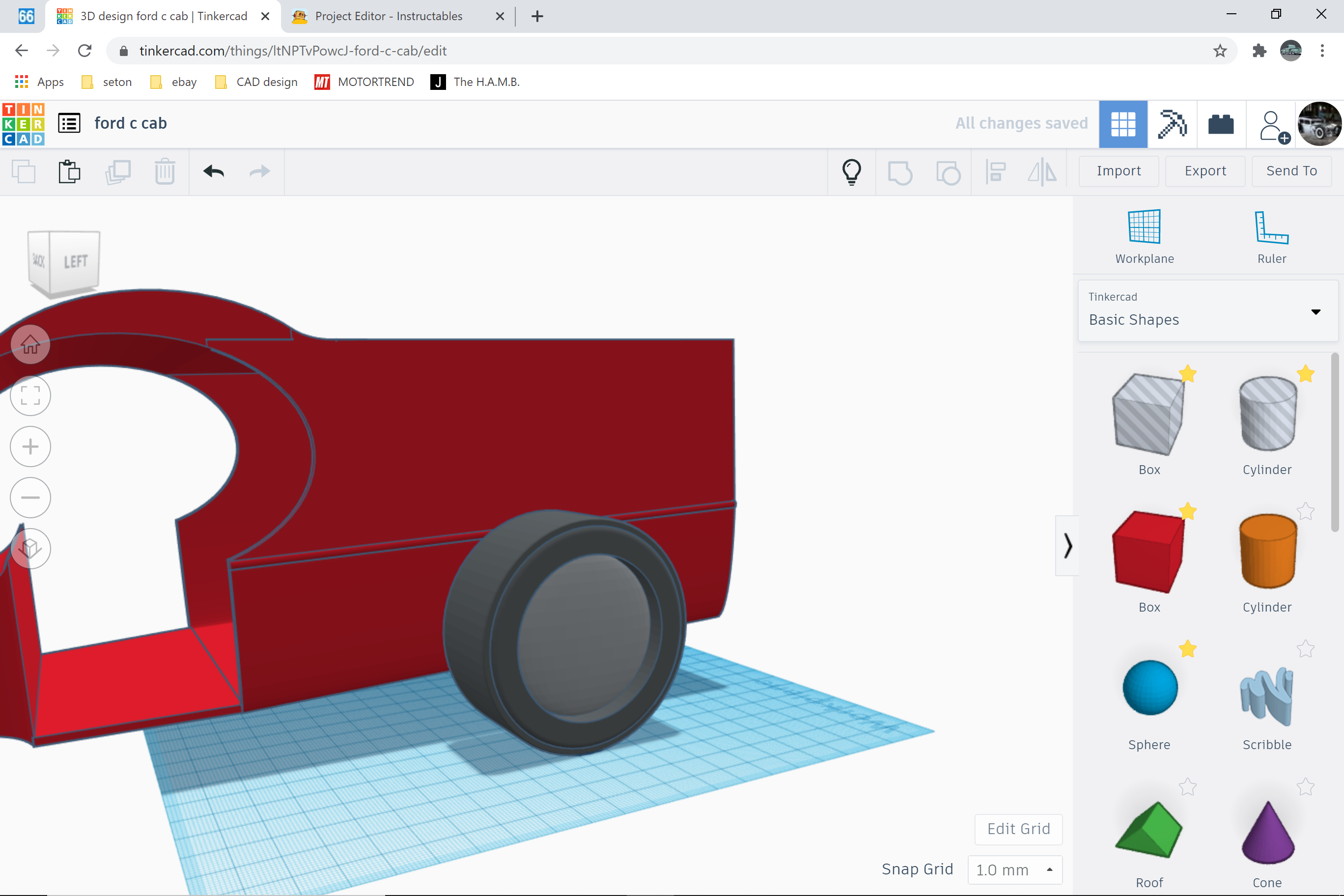1344x896 pixels.
Task: Open the ebay bookmark folder
Action: point(173,82)
